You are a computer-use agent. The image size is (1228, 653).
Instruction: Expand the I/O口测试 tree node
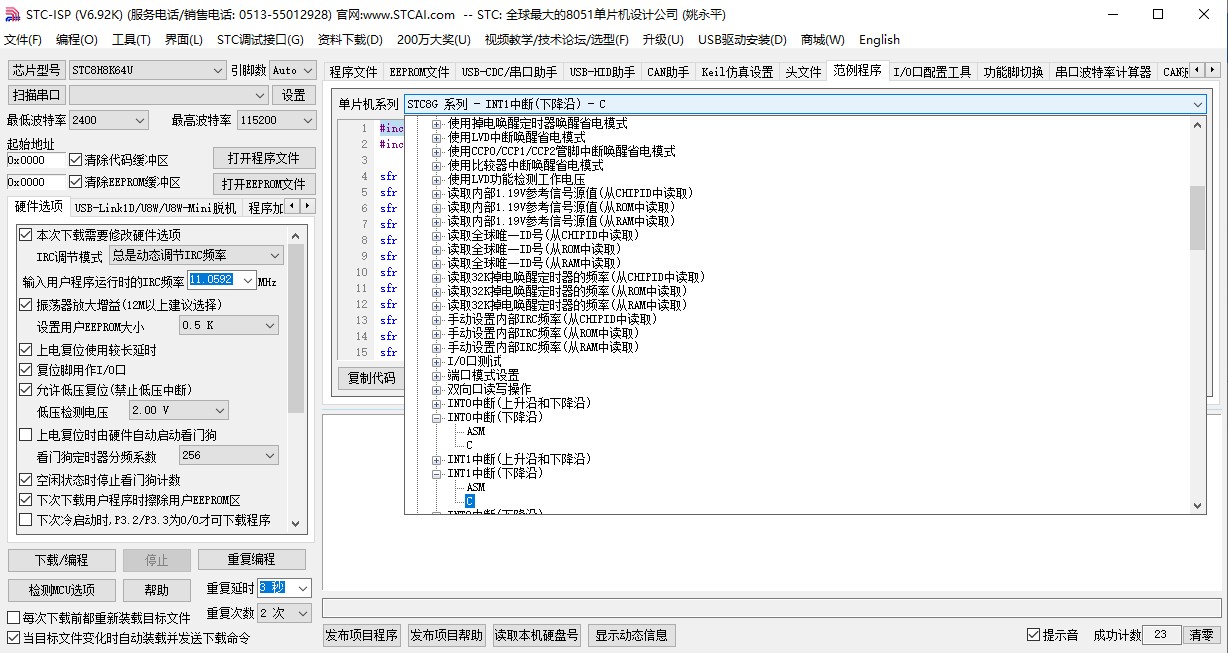(x=437, y=361)
